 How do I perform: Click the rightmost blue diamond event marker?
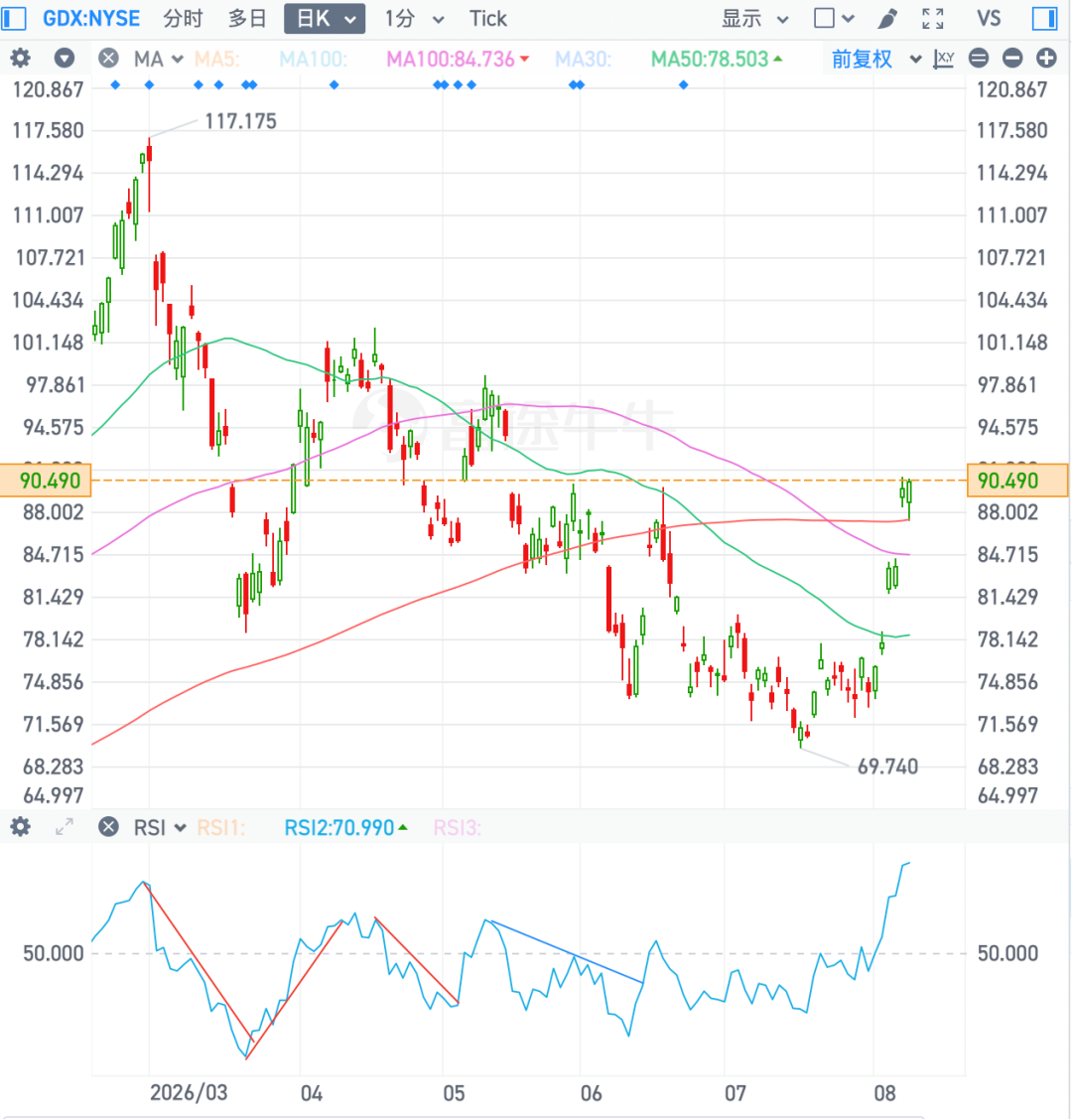tap(684, 85)
